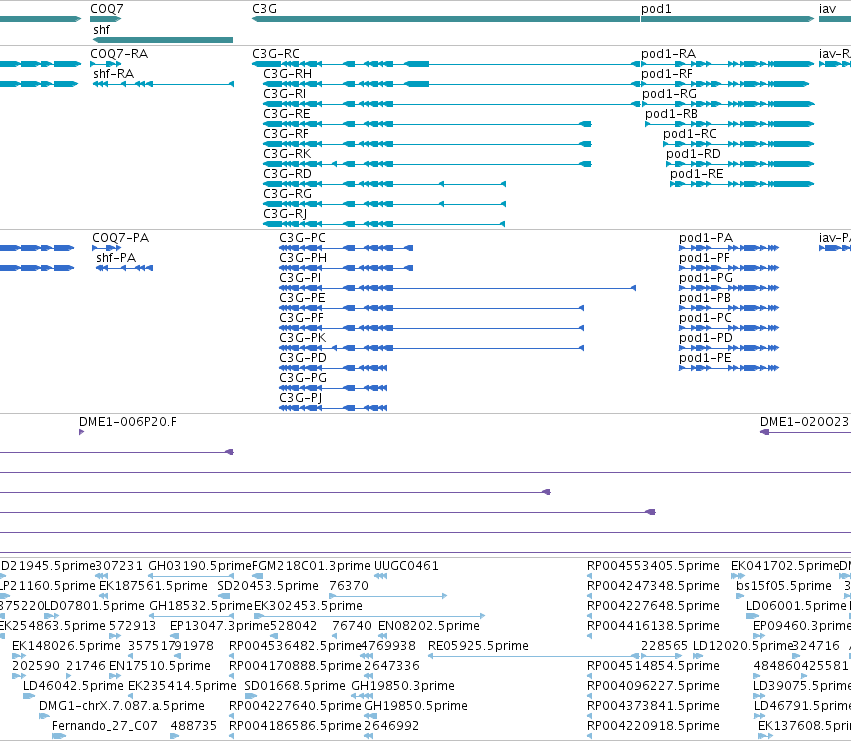This screenshot has height=741, width=851.
Task: Select the pod1-RB transcript label
Action: pos(671,114)
